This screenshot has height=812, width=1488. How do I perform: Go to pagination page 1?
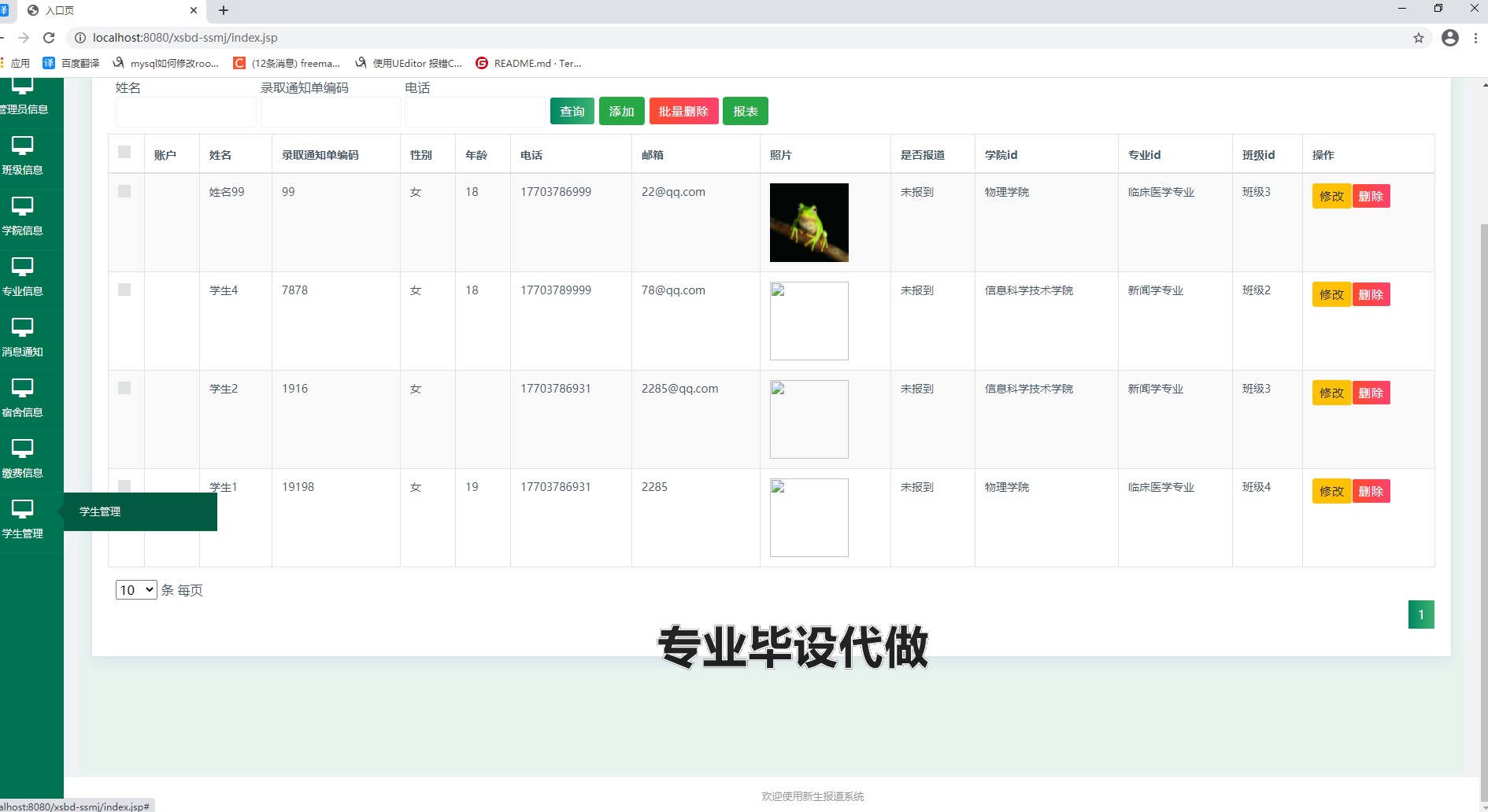1421,615
